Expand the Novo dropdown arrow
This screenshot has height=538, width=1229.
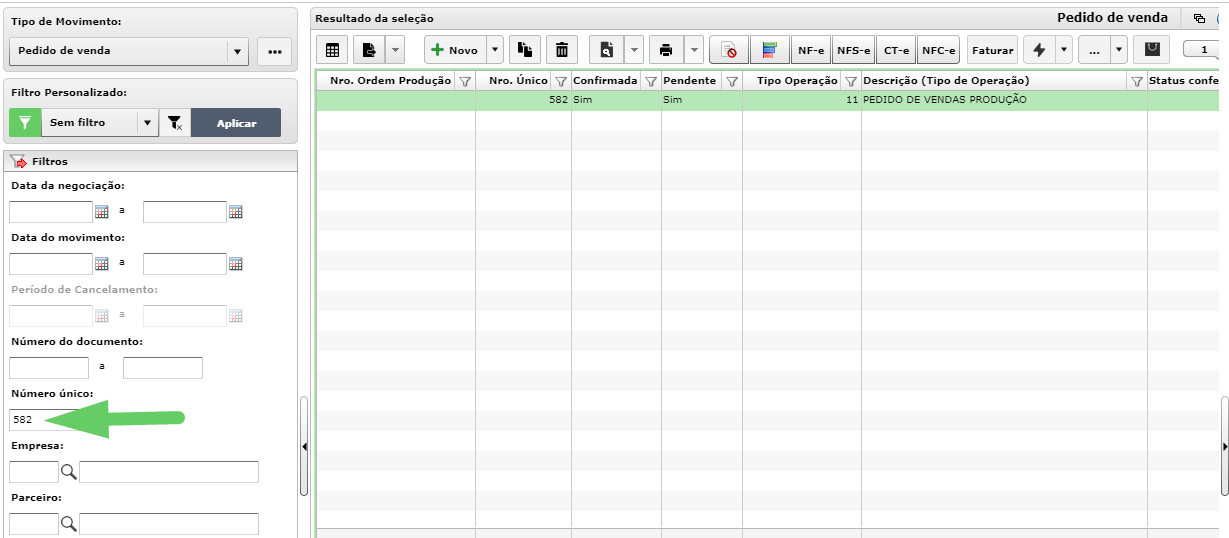click(x=495, y=50)
